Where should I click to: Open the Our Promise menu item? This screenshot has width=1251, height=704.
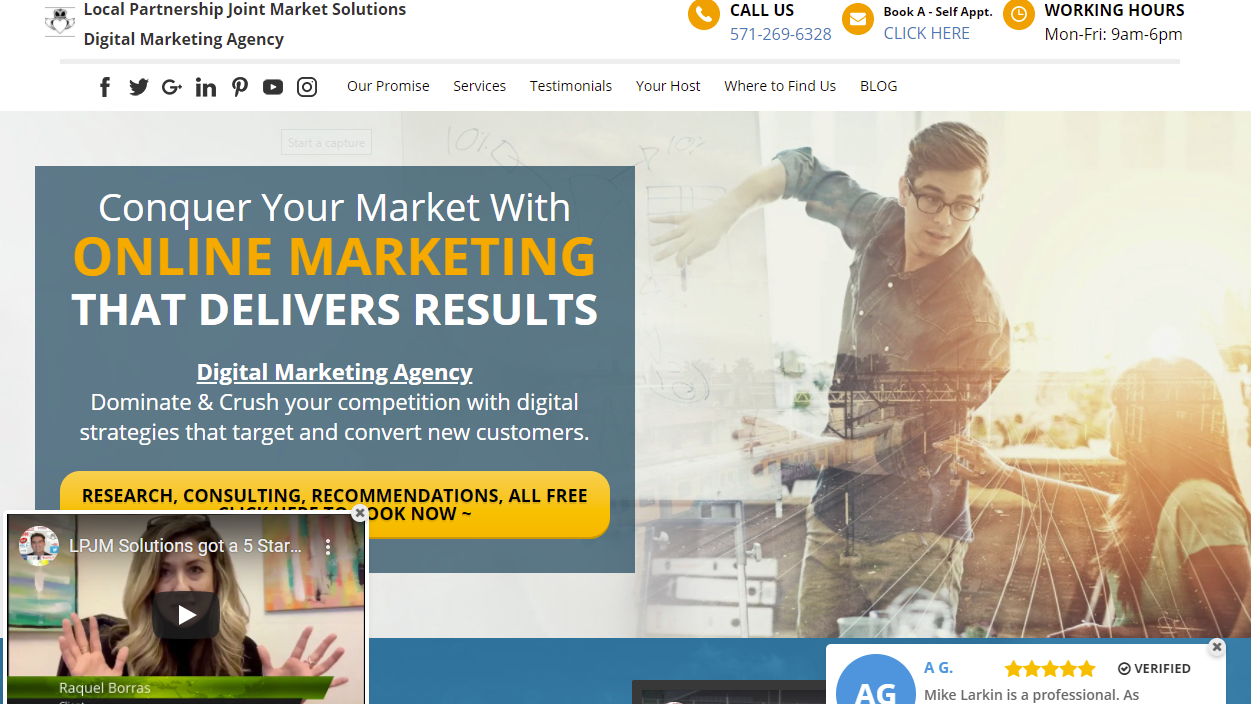[x=388, y=86]
